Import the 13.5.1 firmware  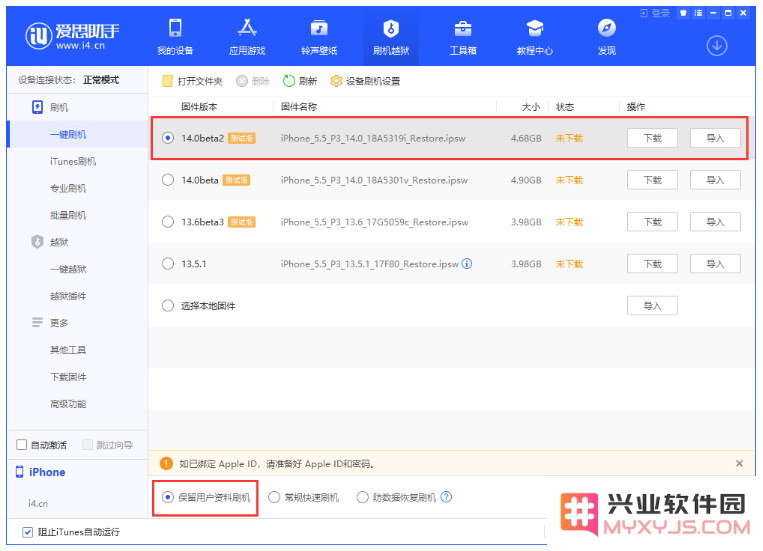coord(715,264)
